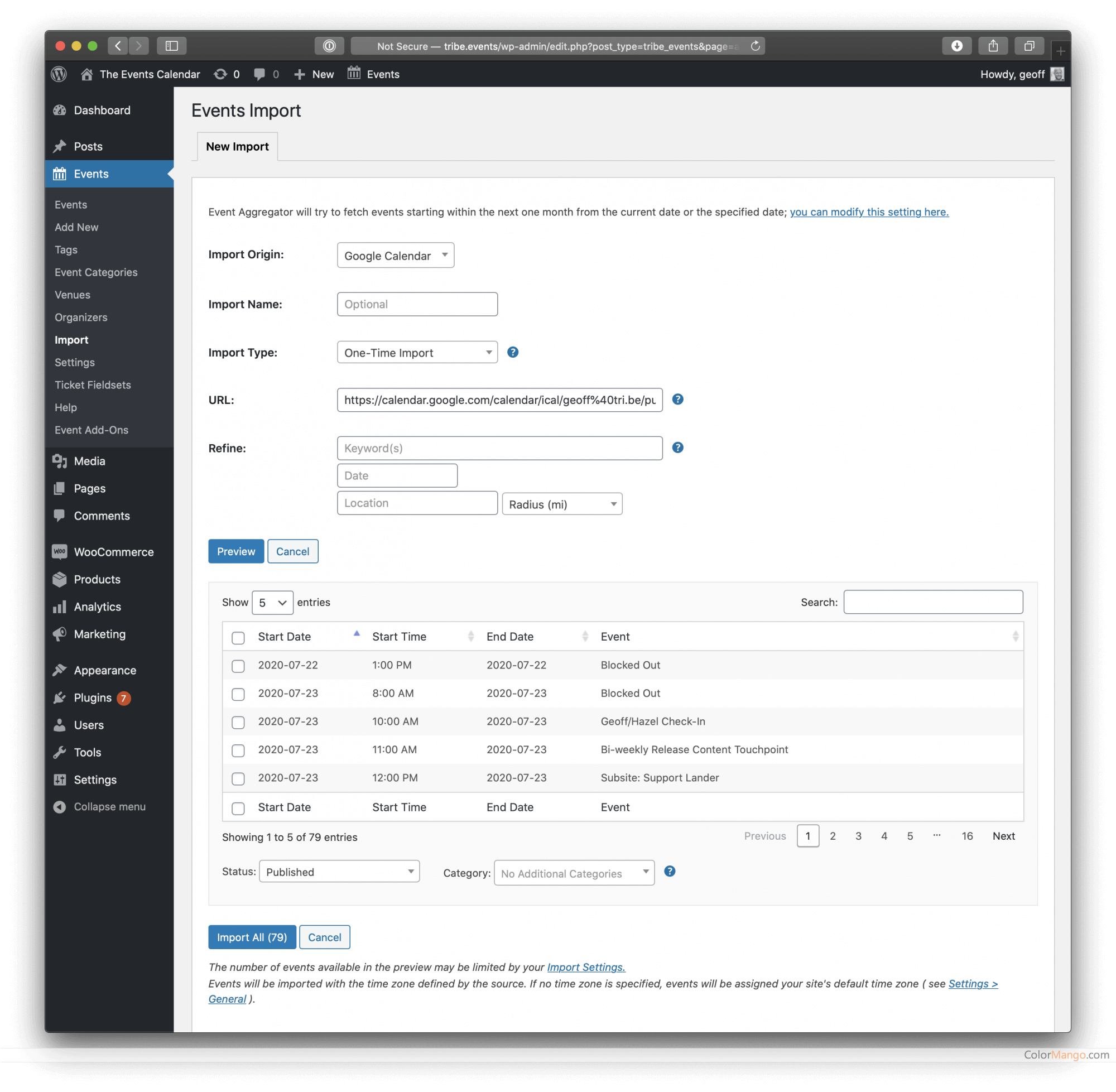
Task: Expand the Status Published dropdown
Action: click(339, 872)
